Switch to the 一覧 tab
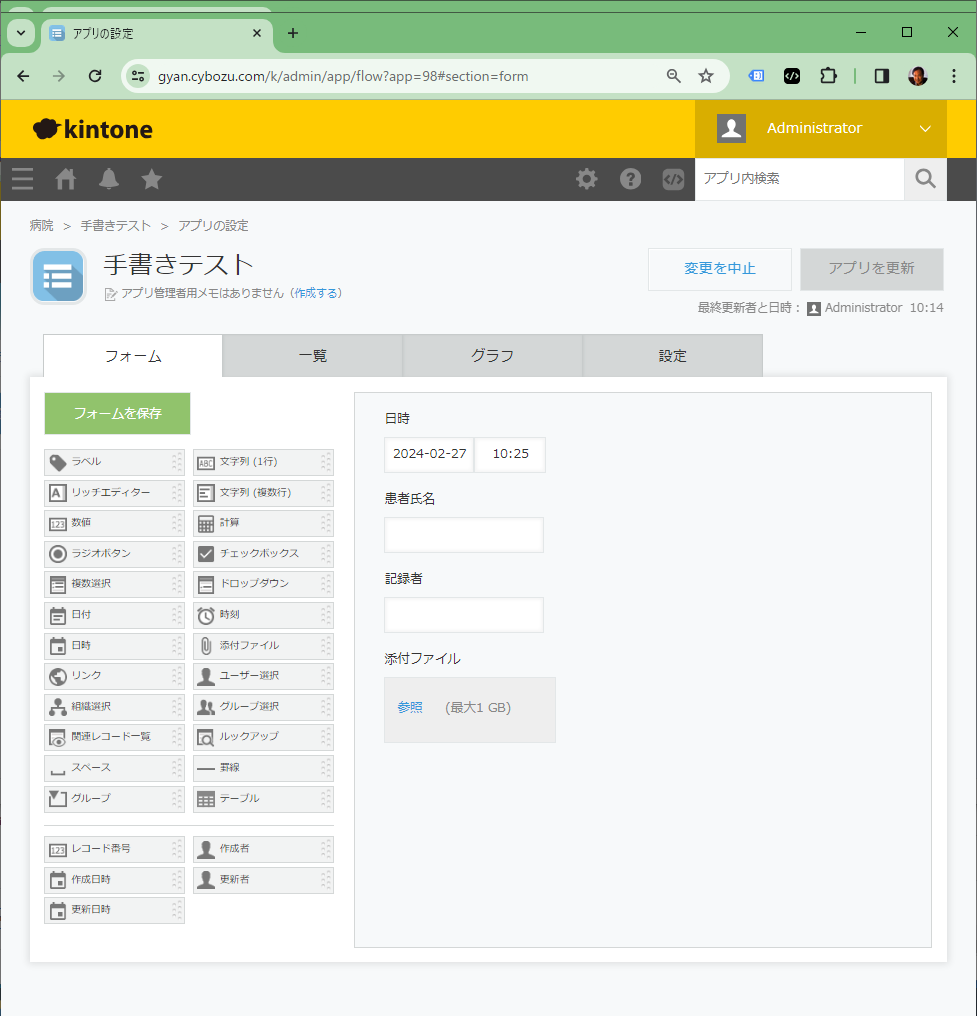Viewport: 977px width, 1016px height. coord(312,356)
